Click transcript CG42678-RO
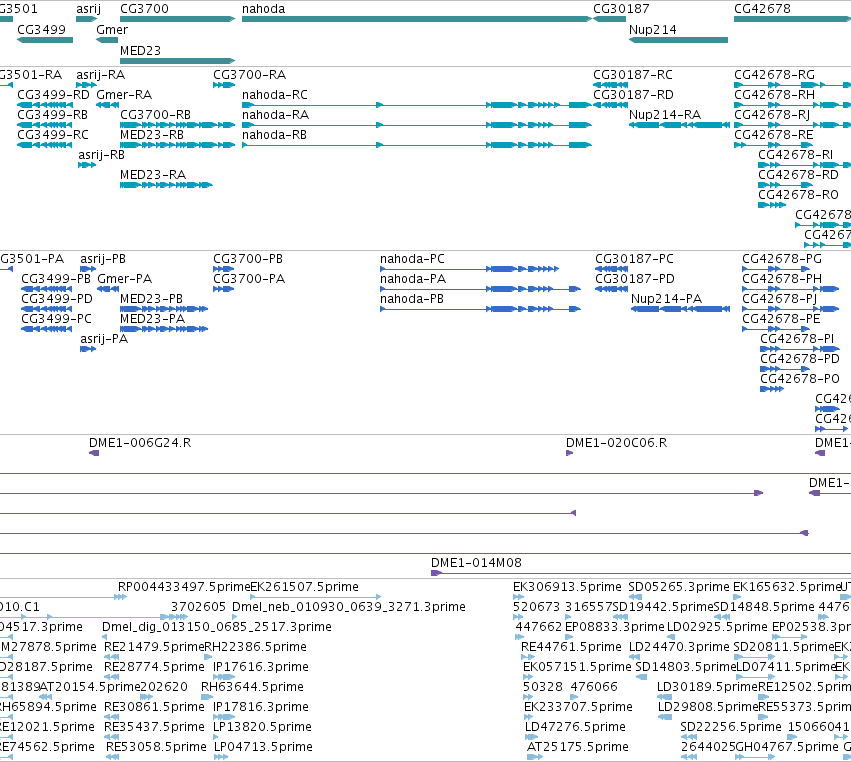The height and width of the screenshot is (762, 851). pos(772,205)
